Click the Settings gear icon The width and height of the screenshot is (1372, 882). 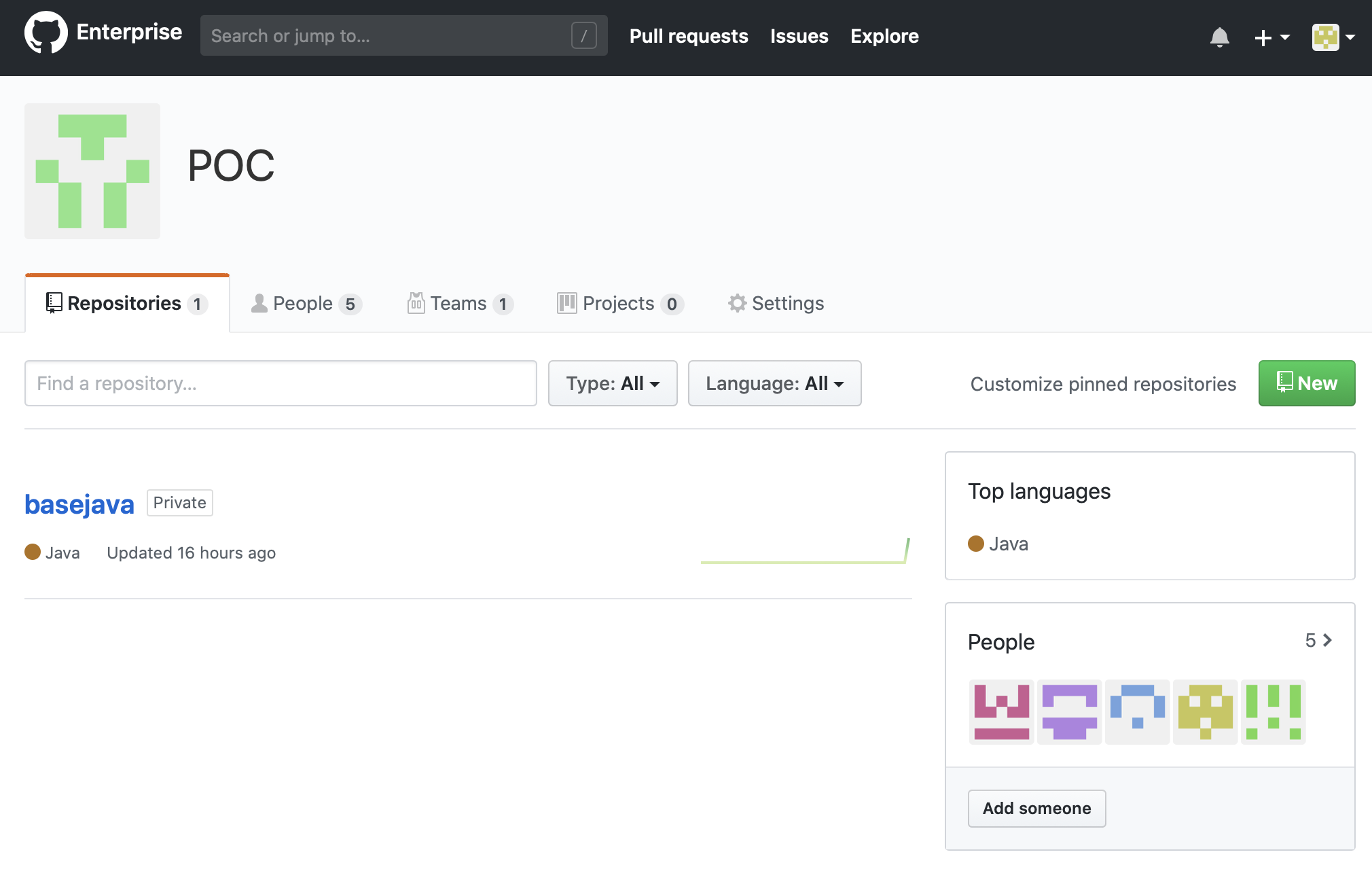coord(737,303)
